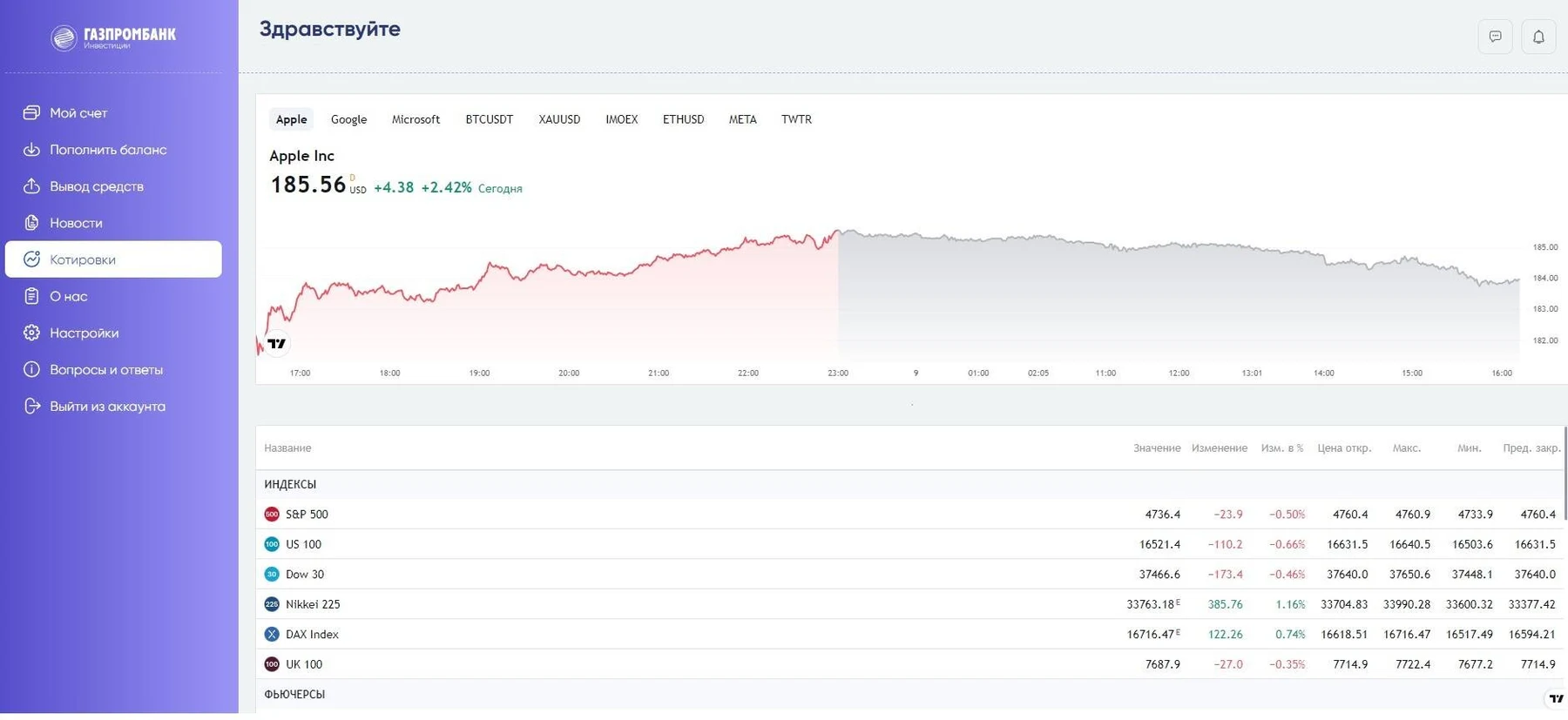Show the META chart tab
Image resolution: width=1568 pixels, height=720 pixels.
point(742,119)
